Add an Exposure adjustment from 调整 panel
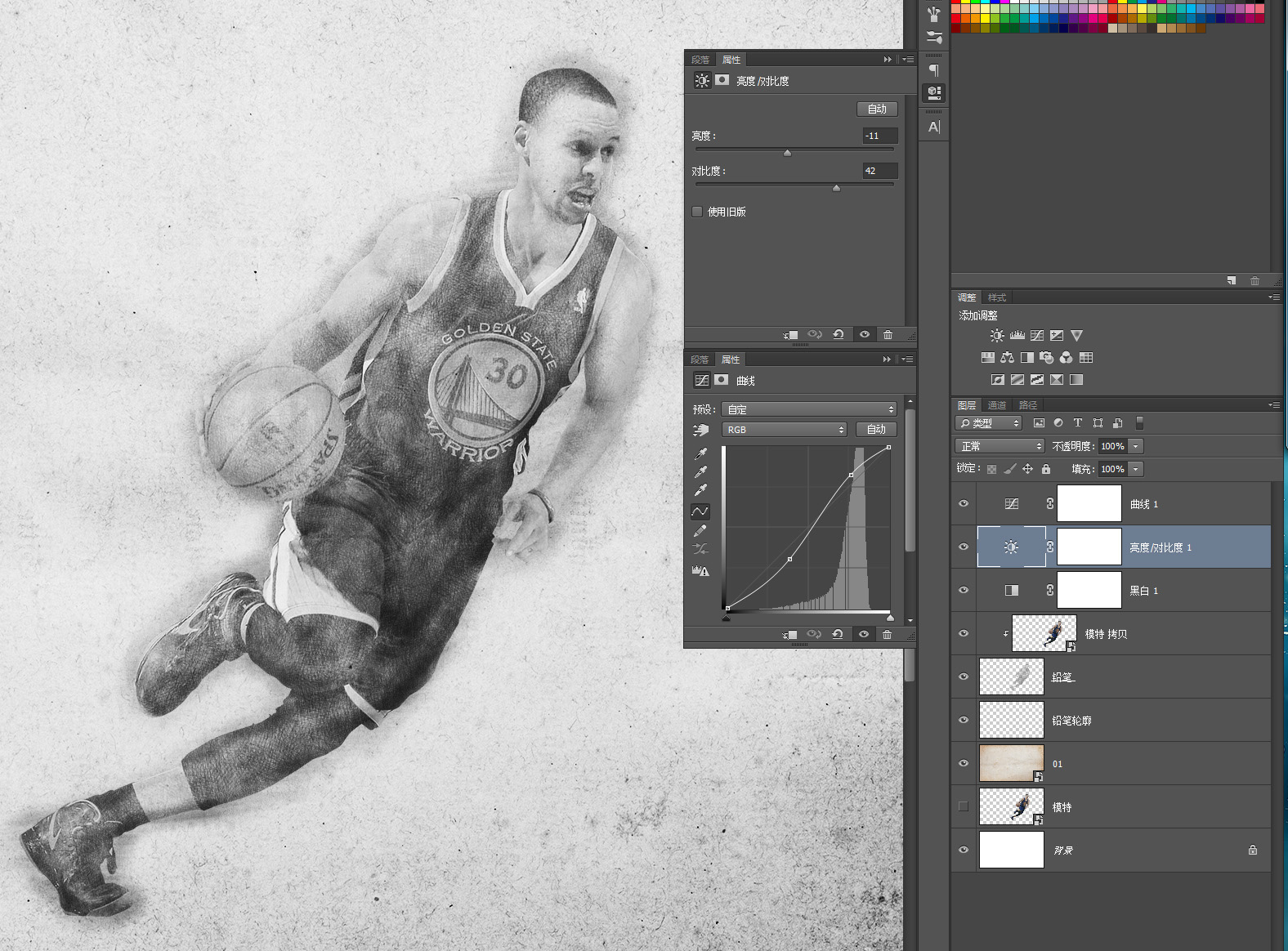 tap(1057, 336)
